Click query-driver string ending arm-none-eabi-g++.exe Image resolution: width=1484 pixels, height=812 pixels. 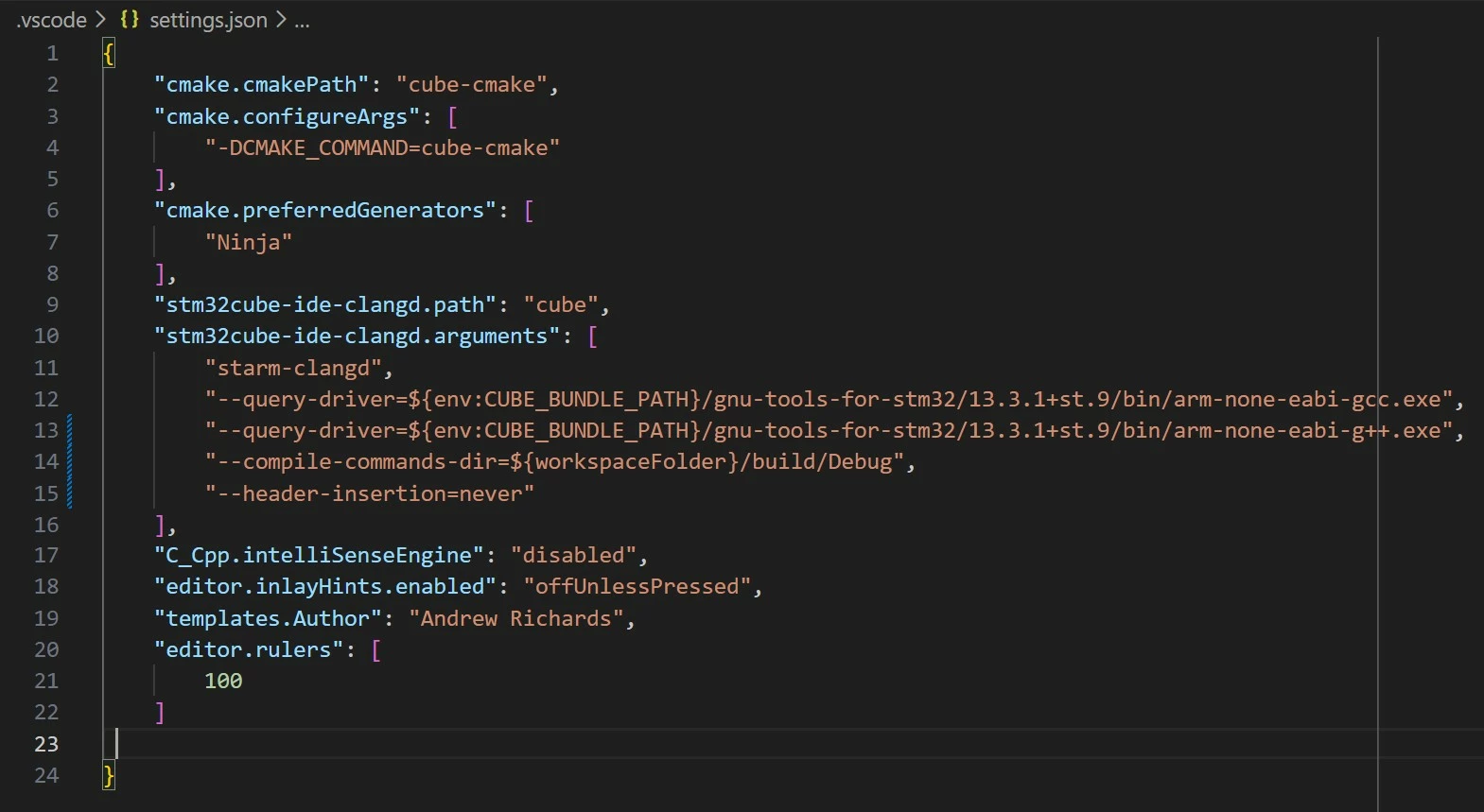(829, 430)
